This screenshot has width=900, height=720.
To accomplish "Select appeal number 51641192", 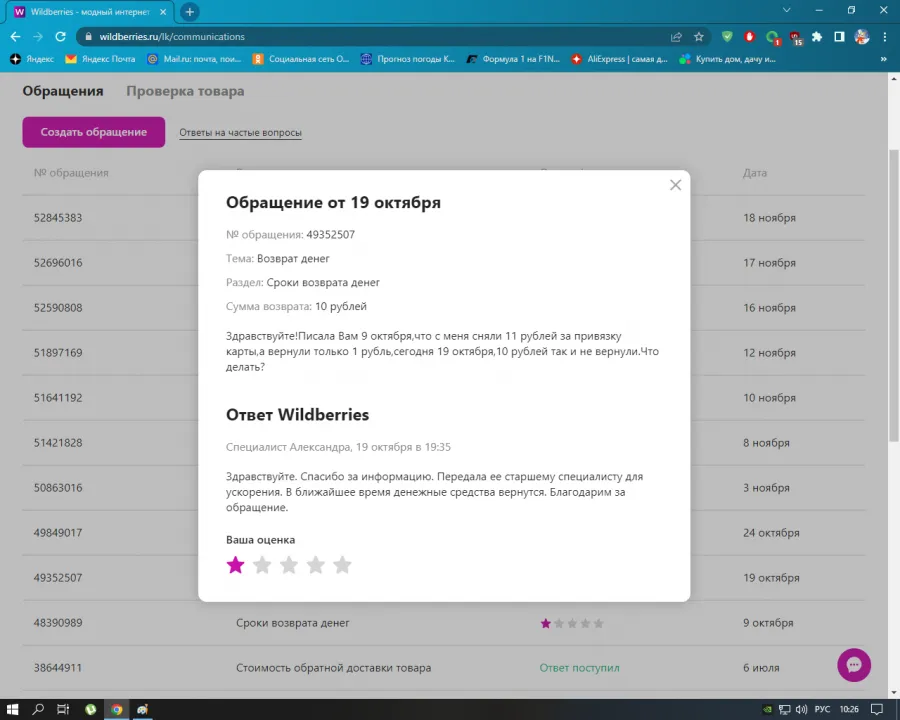I will (58, 398).
